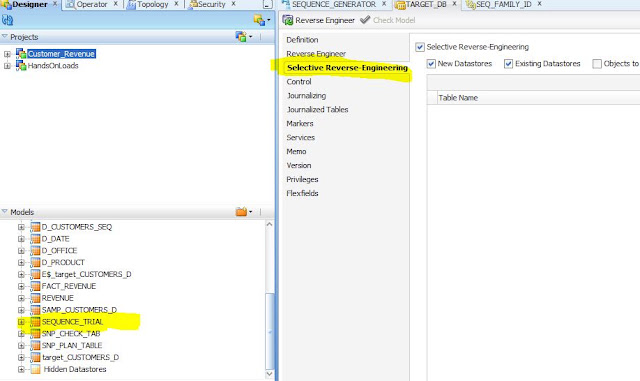Click the SEQUENCE_TRIAL datastore icon
The width and height of the screenshot is (640, 381).
[36, 322]
